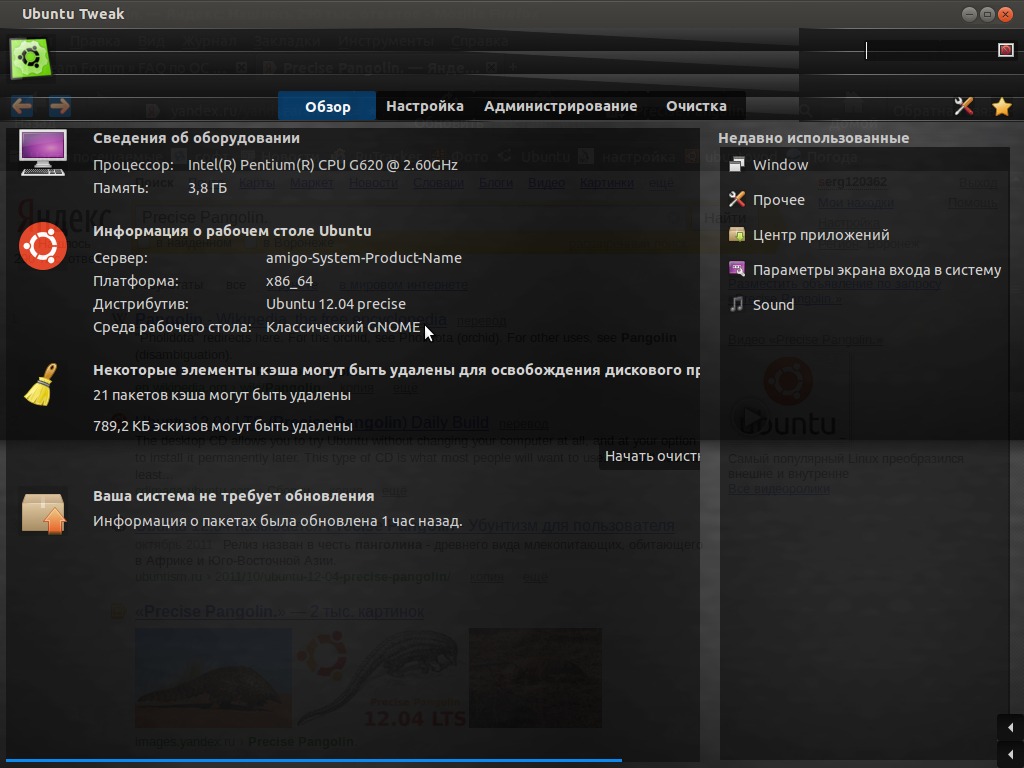The height and width of the screenshot is (768, 1024).
Task: Open the Очистка tab
Action: coord(696,106)
